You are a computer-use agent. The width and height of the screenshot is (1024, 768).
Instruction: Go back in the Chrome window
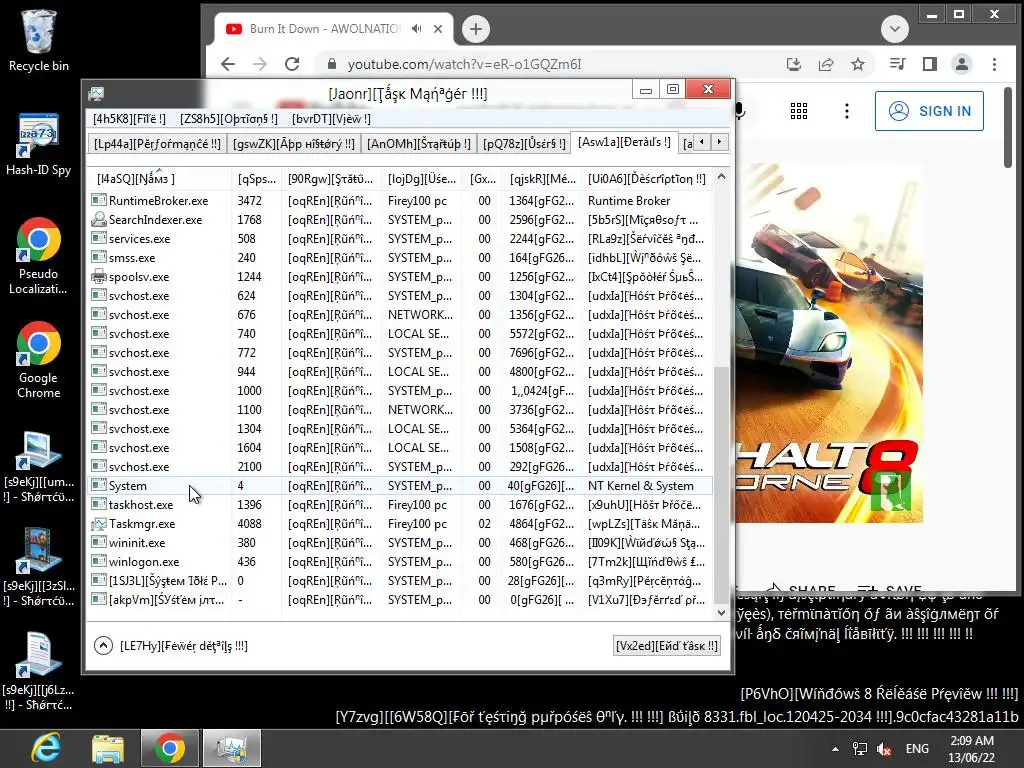point(228,64)
